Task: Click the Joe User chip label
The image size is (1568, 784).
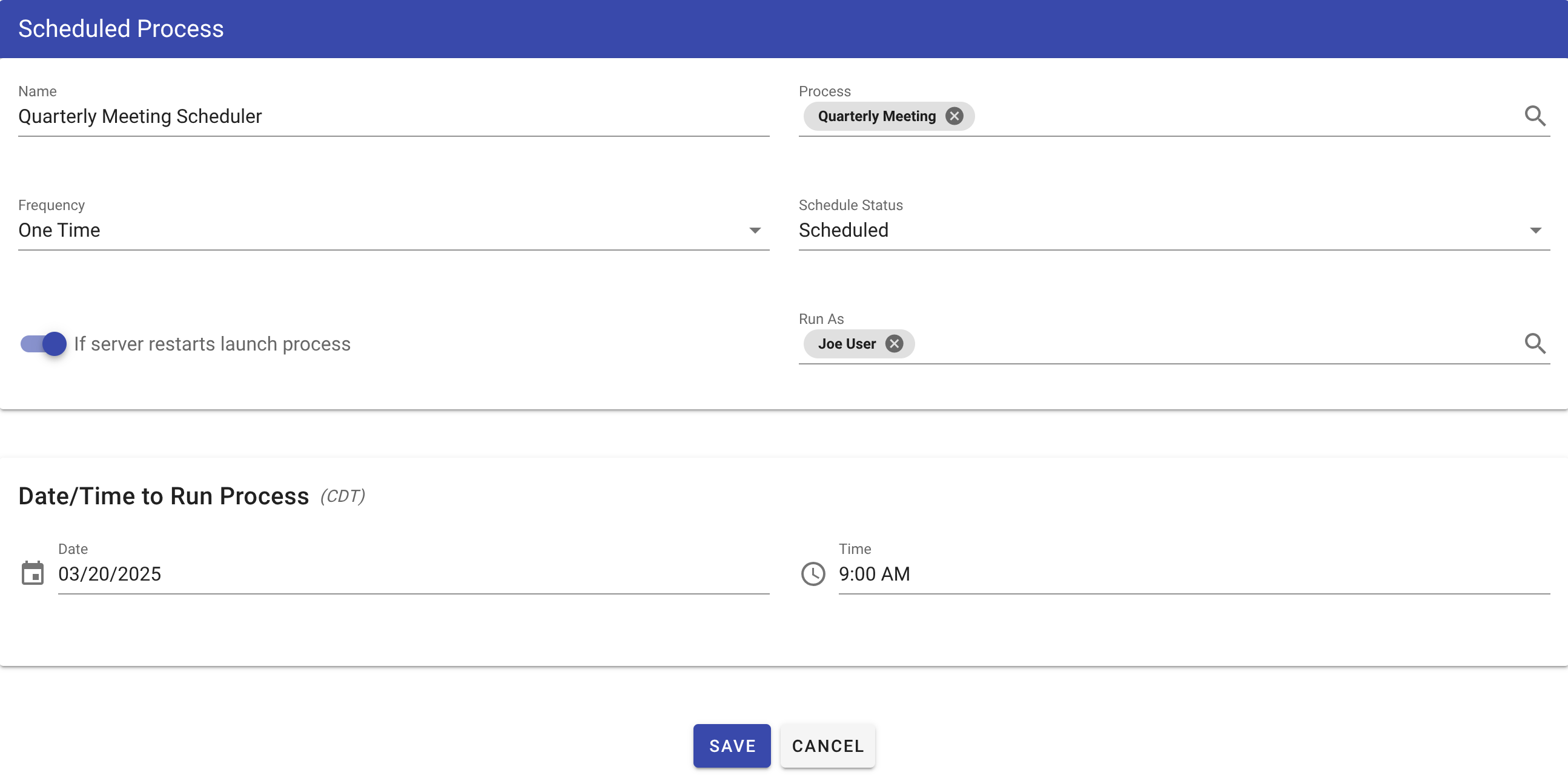Action: click(x=846, y=343)
